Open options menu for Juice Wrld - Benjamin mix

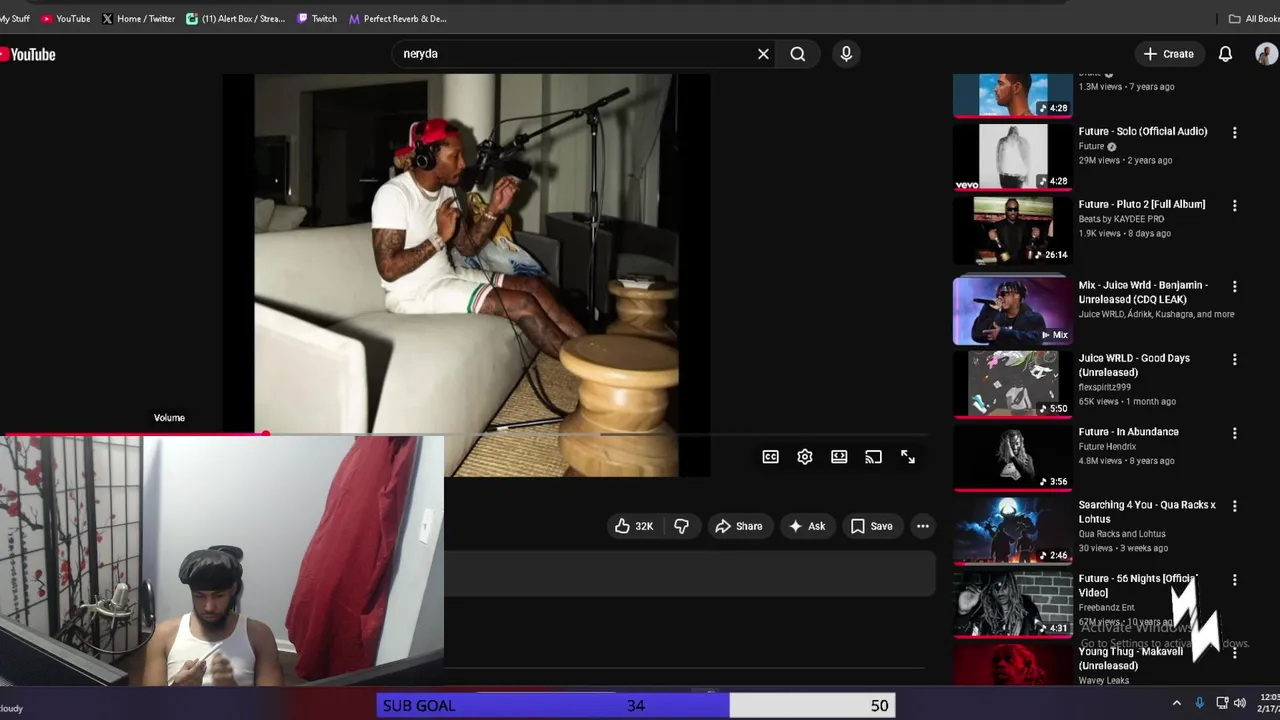(1234, 286)
